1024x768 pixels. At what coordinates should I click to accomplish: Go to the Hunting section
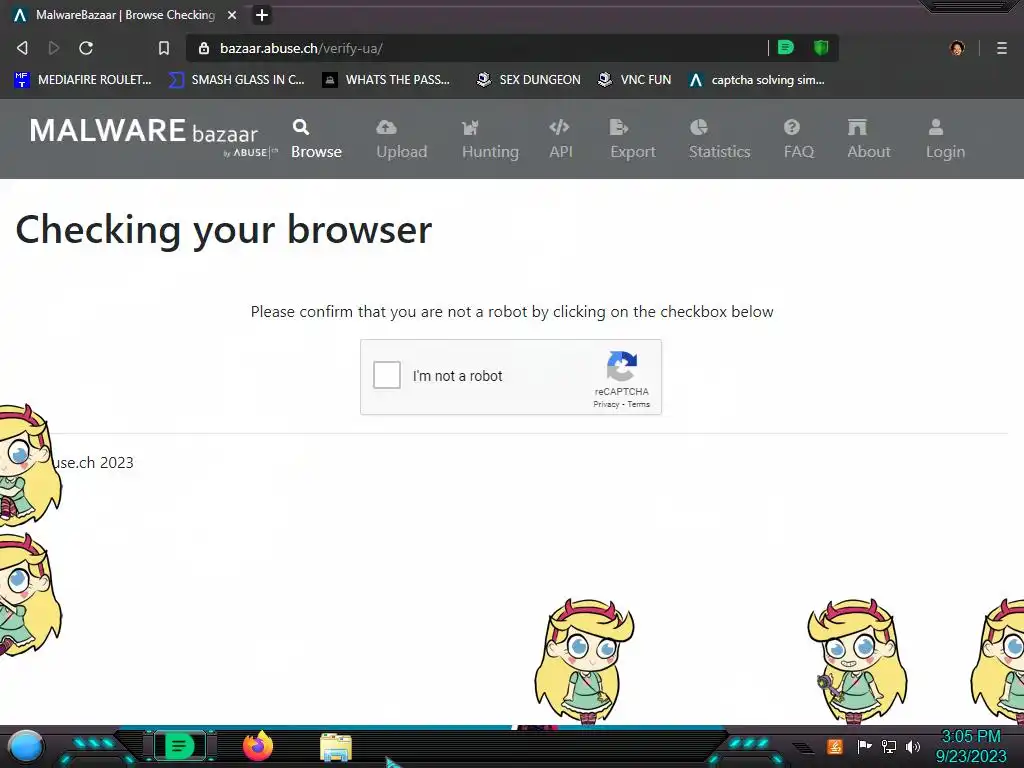[490, 139]
